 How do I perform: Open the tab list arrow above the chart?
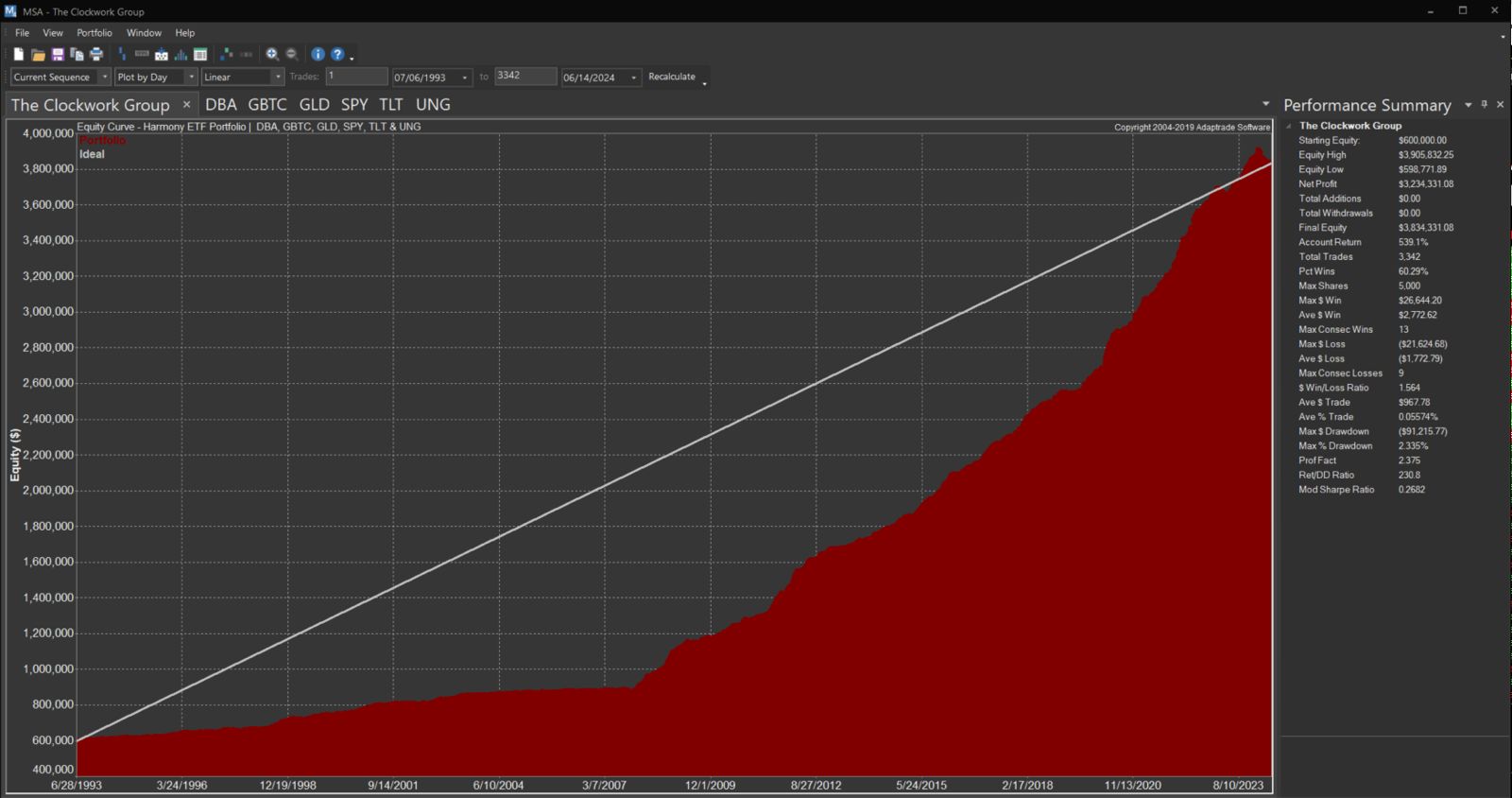coord(1265,104)
